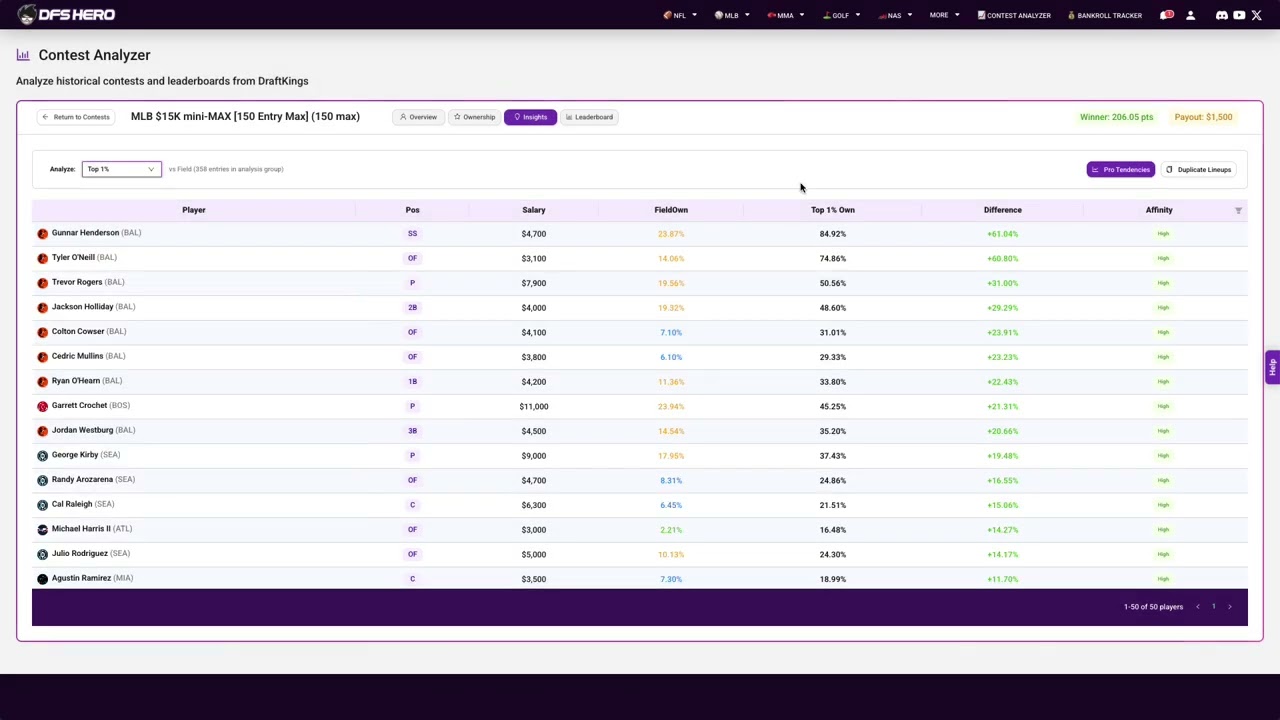The image size is (1280, 720).
Task: Click player name Jackson Holliday
Action: (82, 307)
